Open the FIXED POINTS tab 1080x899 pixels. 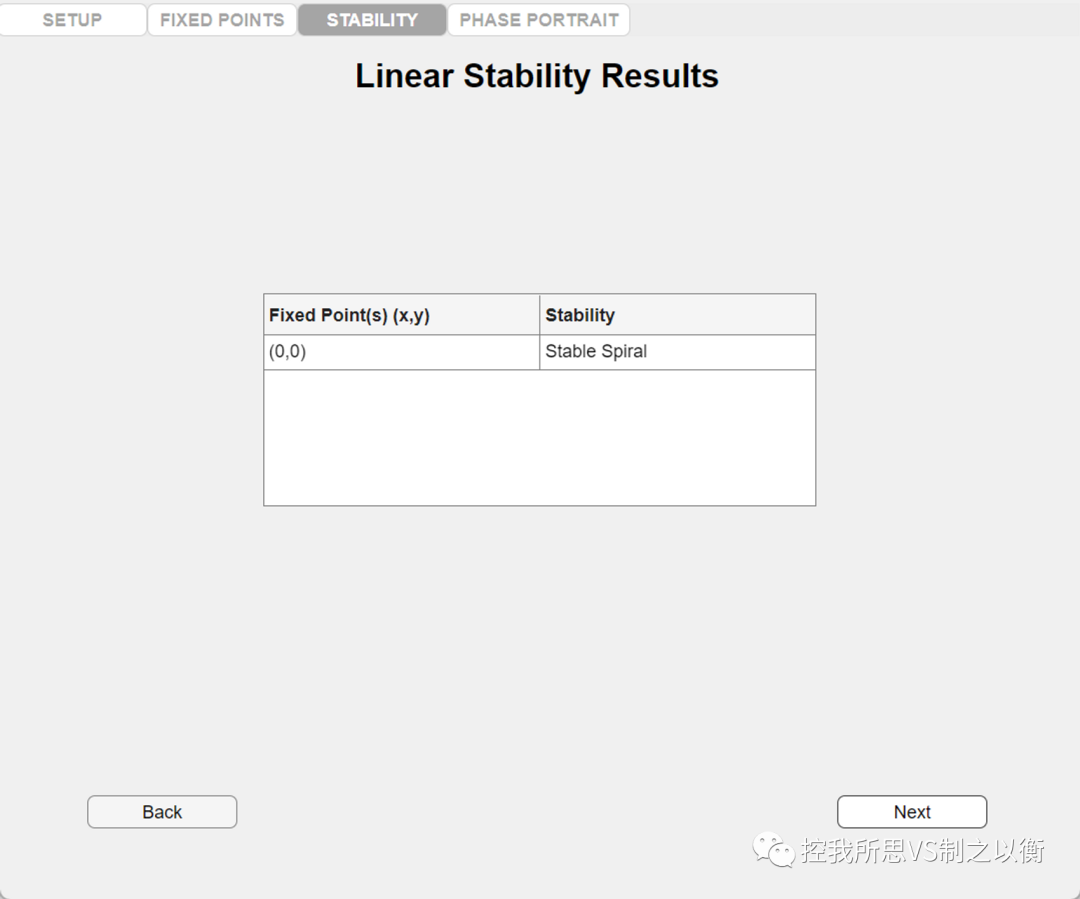(222, 20)
